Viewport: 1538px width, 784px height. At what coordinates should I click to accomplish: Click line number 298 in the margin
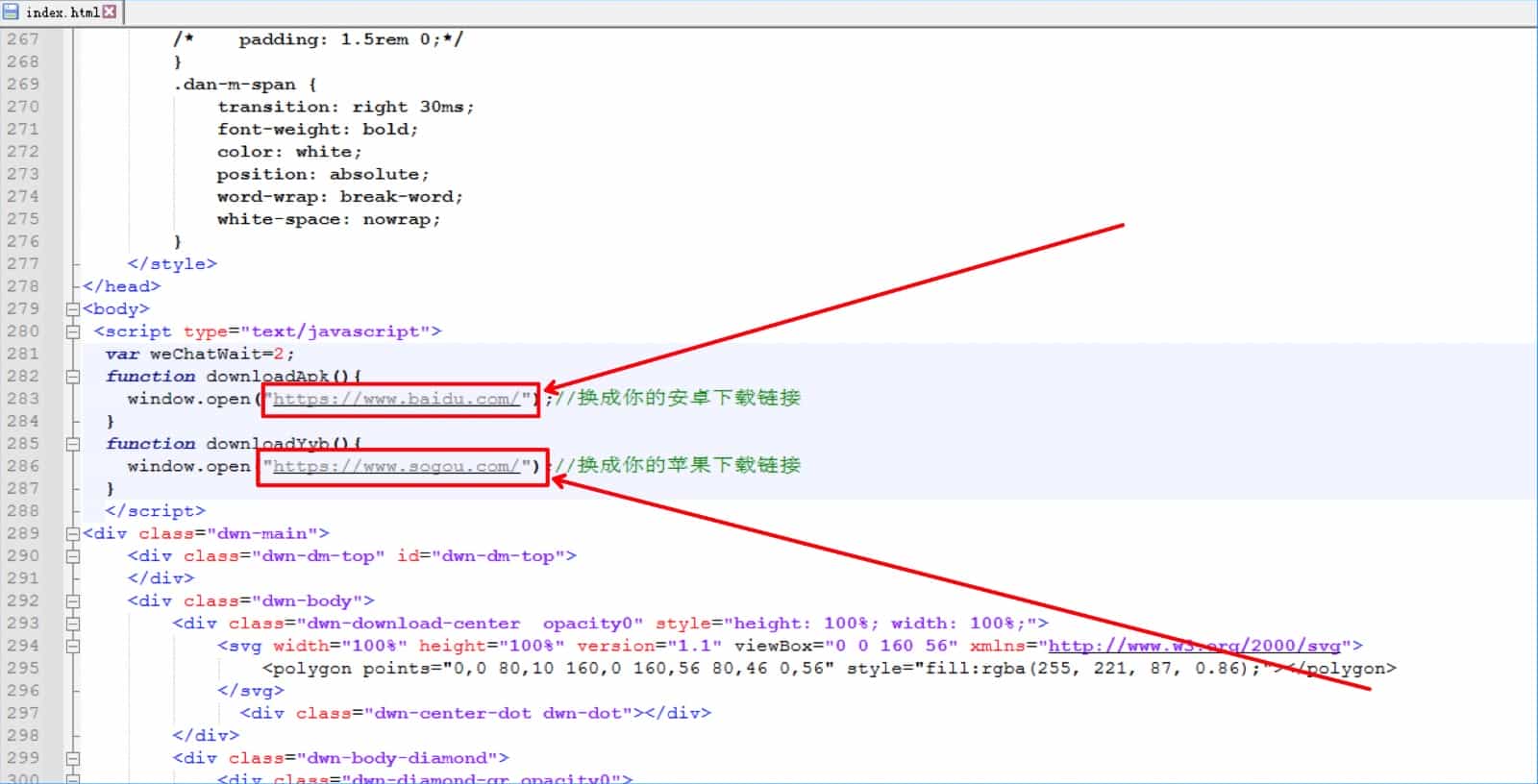(22, 735)
